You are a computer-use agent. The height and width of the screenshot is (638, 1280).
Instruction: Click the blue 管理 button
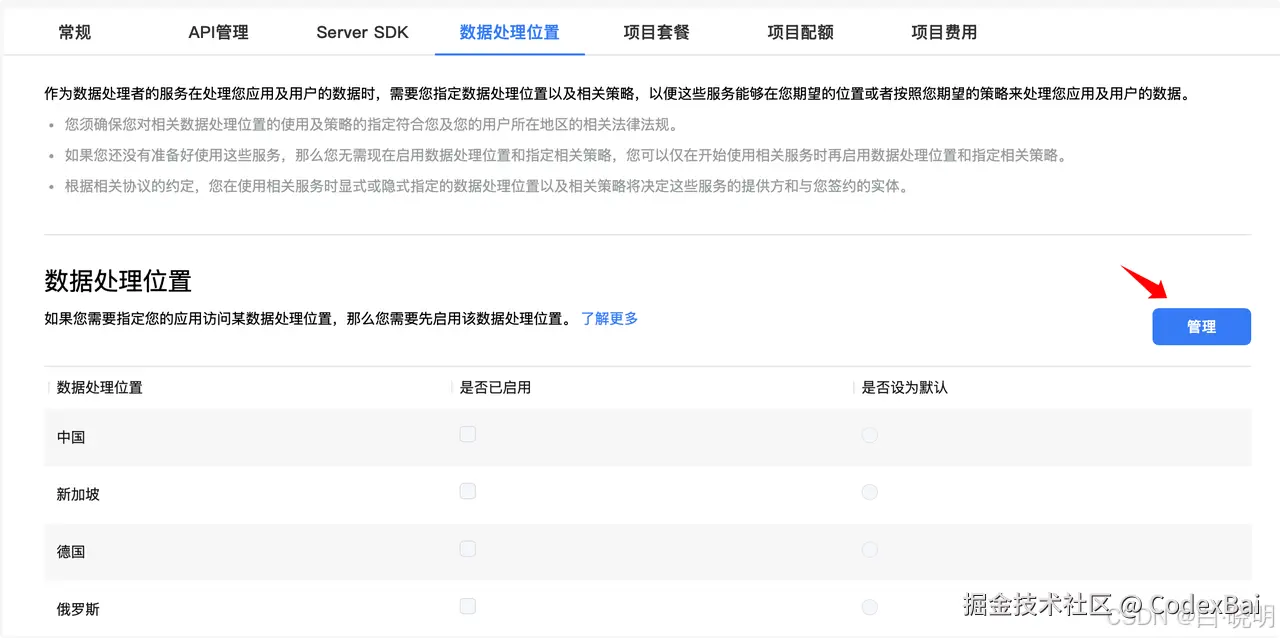(1201, 326)
